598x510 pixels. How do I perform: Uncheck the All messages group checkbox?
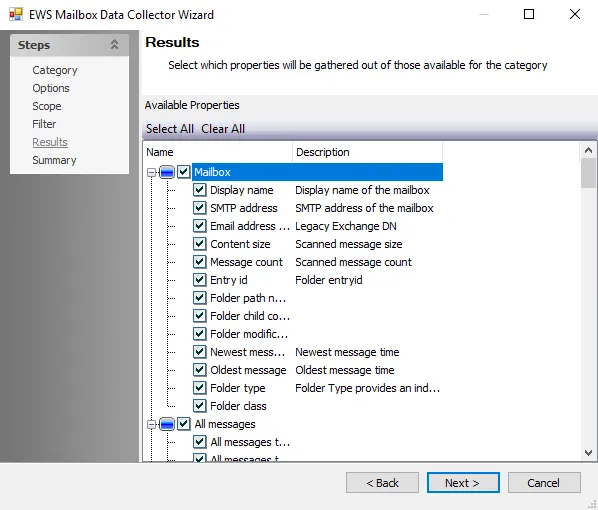pyautogui.click(x=184, y=424)
